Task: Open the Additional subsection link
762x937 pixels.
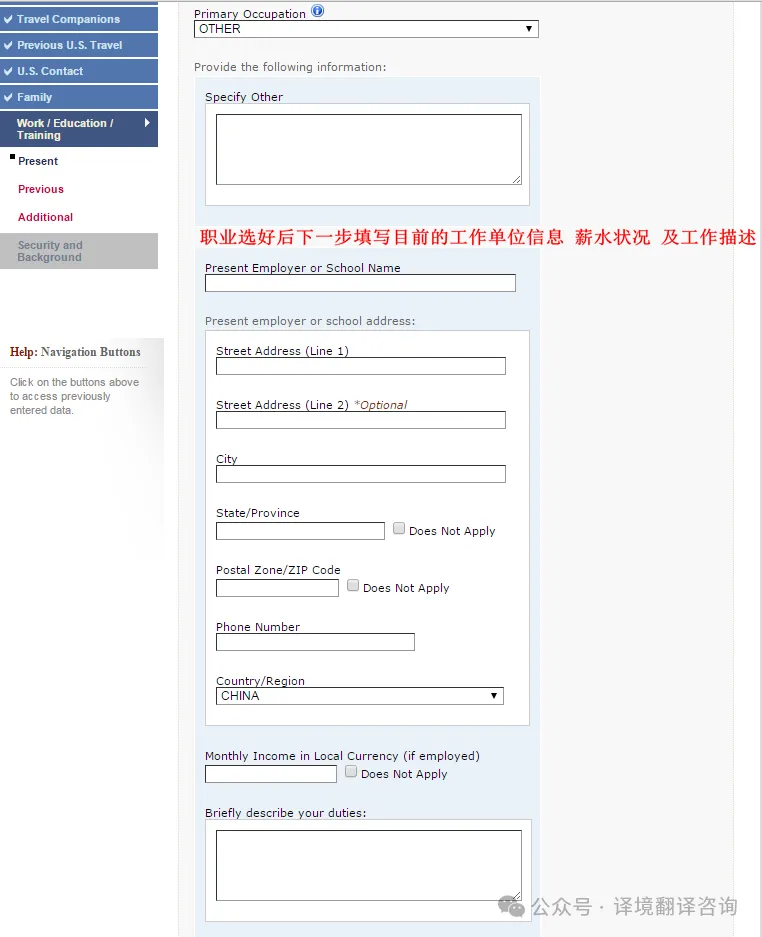Action: tap(45, 217)
